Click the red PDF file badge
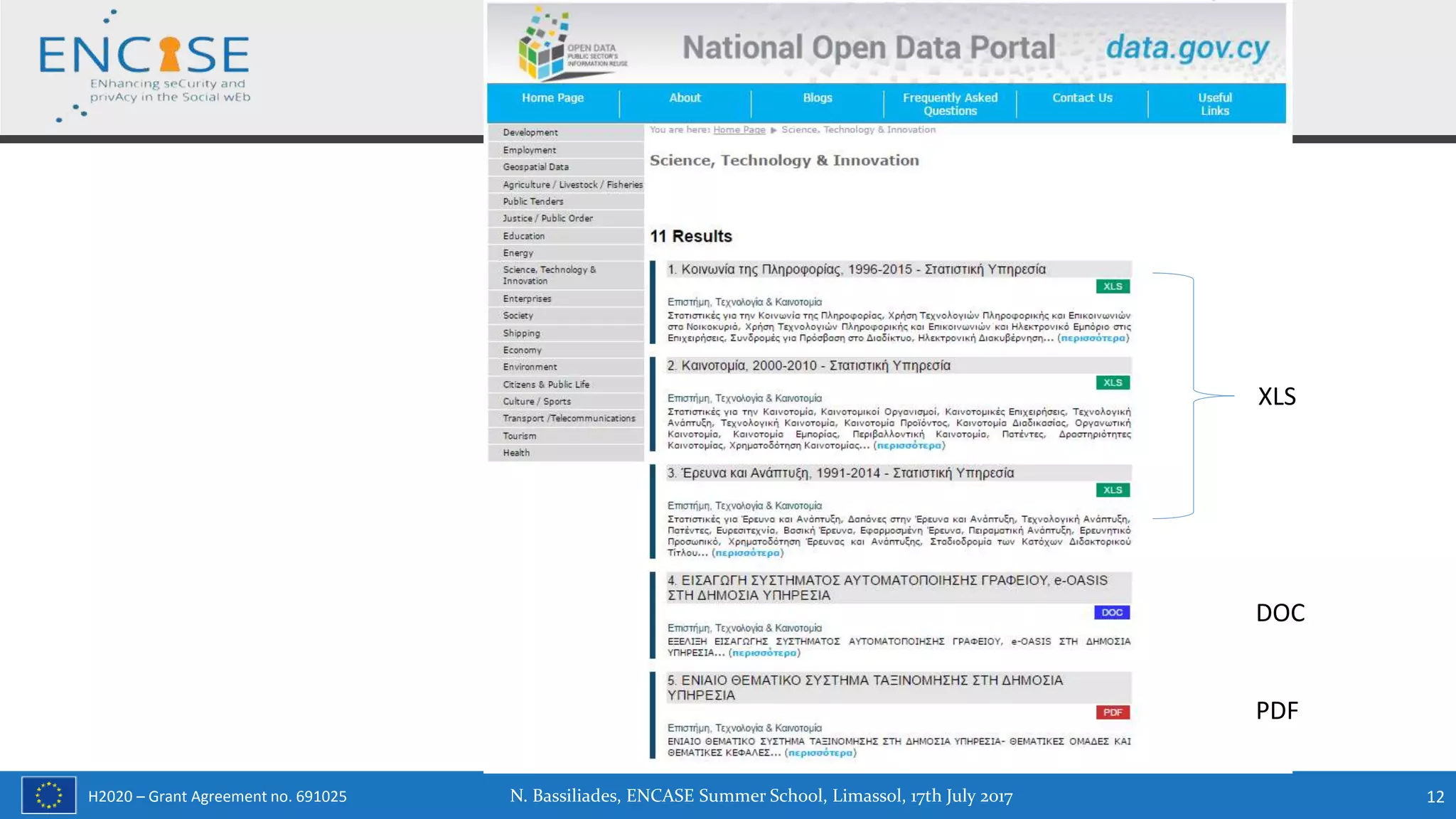 pos(1113,712)
